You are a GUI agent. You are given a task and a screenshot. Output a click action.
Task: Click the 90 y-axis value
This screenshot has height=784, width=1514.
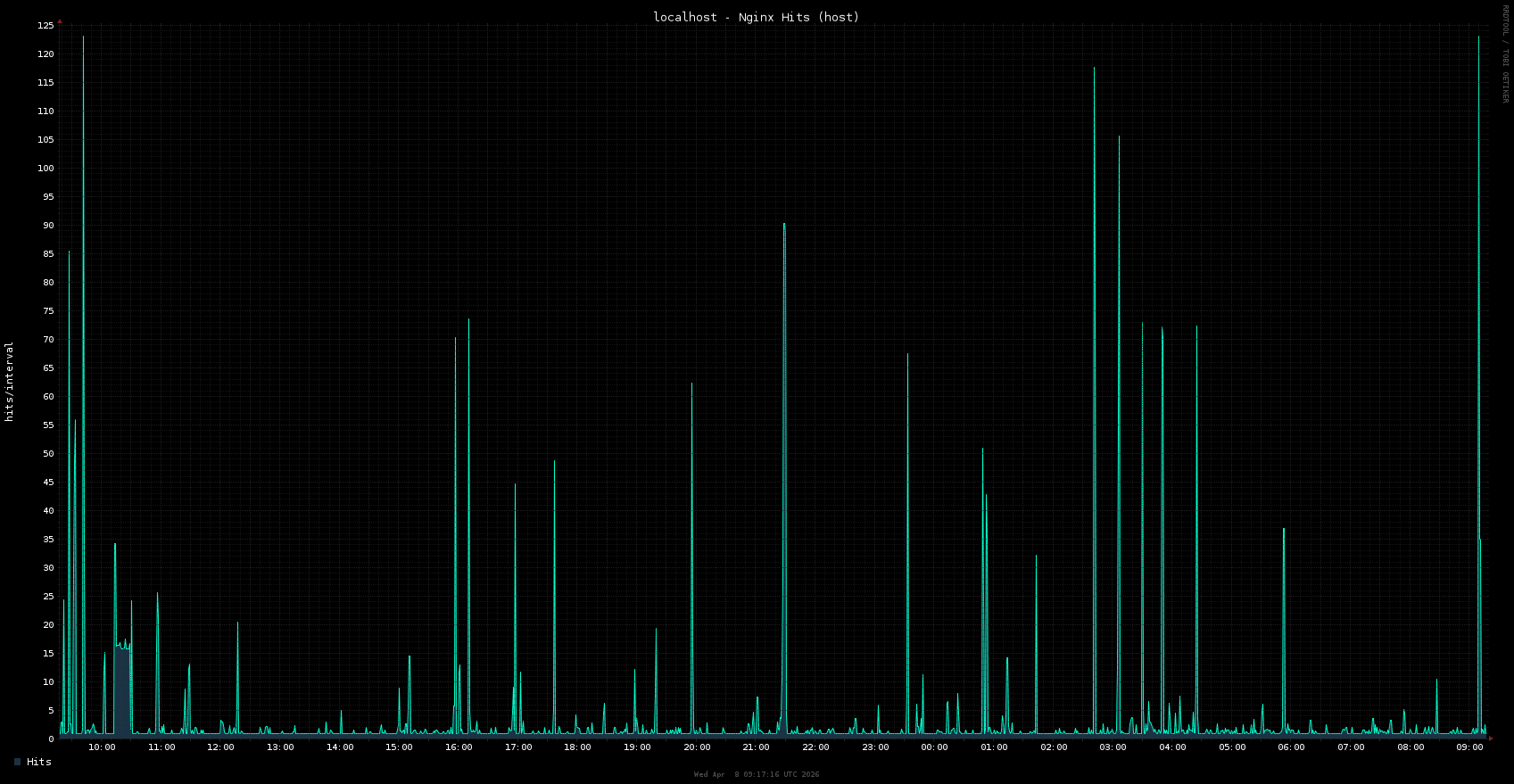point(48,226)
